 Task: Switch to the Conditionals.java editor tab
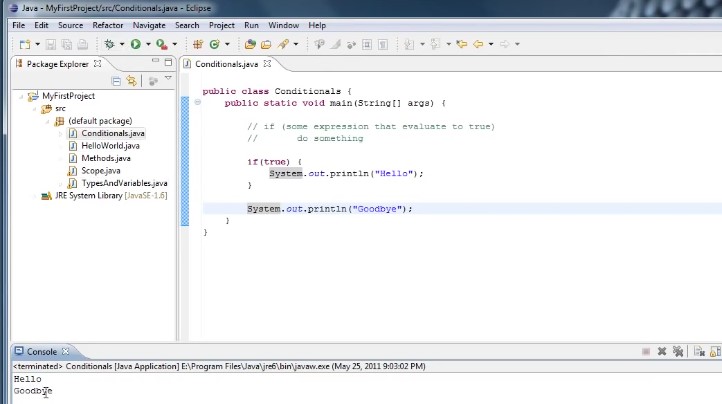click(226, 64)
